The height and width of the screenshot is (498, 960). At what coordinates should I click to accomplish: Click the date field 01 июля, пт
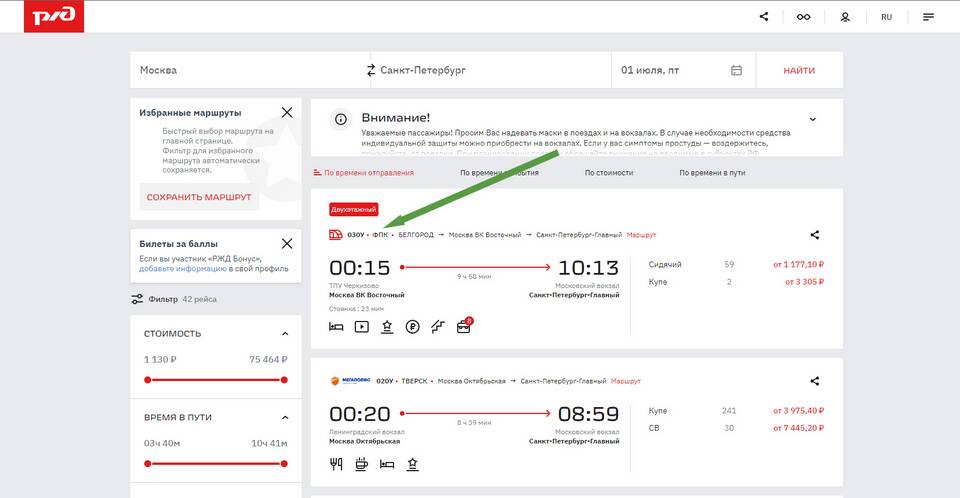pyautogui.click(x=683, y=70)
